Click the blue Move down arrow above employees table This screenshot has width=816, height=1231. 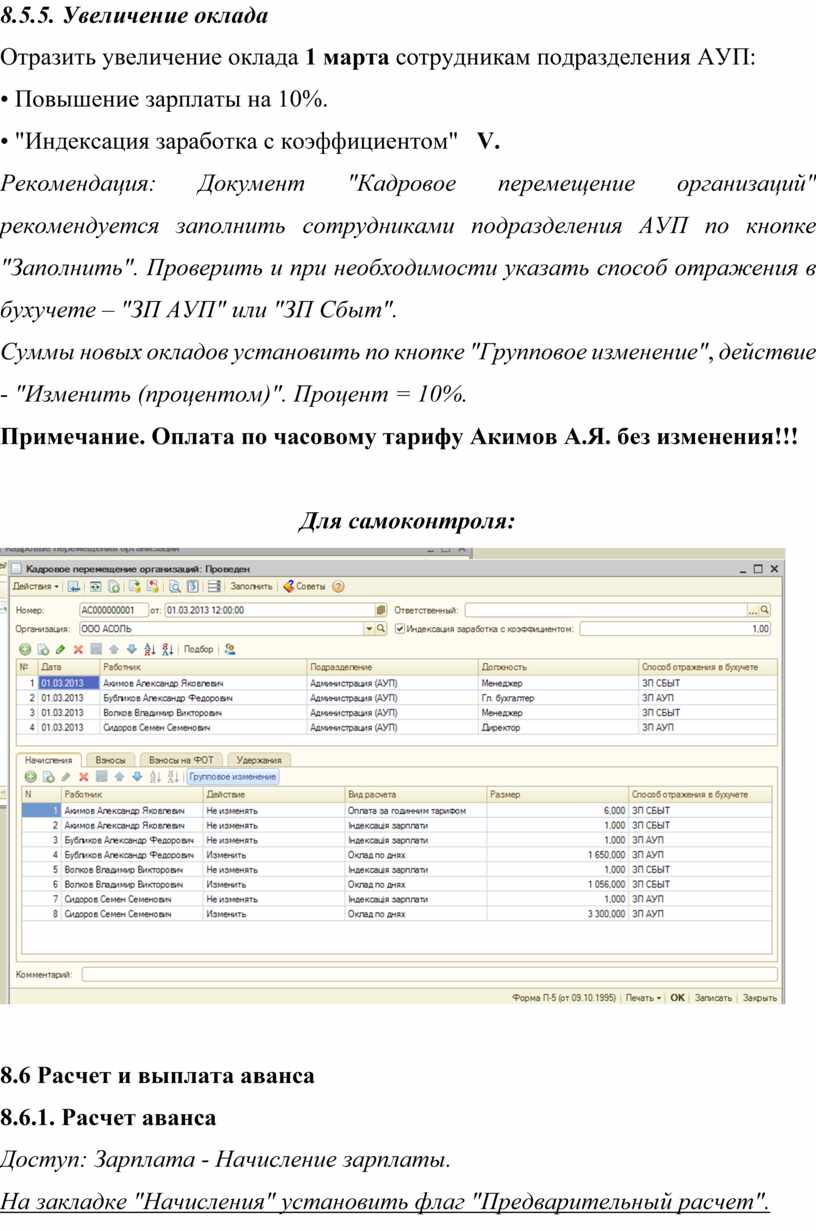point(132,649)
